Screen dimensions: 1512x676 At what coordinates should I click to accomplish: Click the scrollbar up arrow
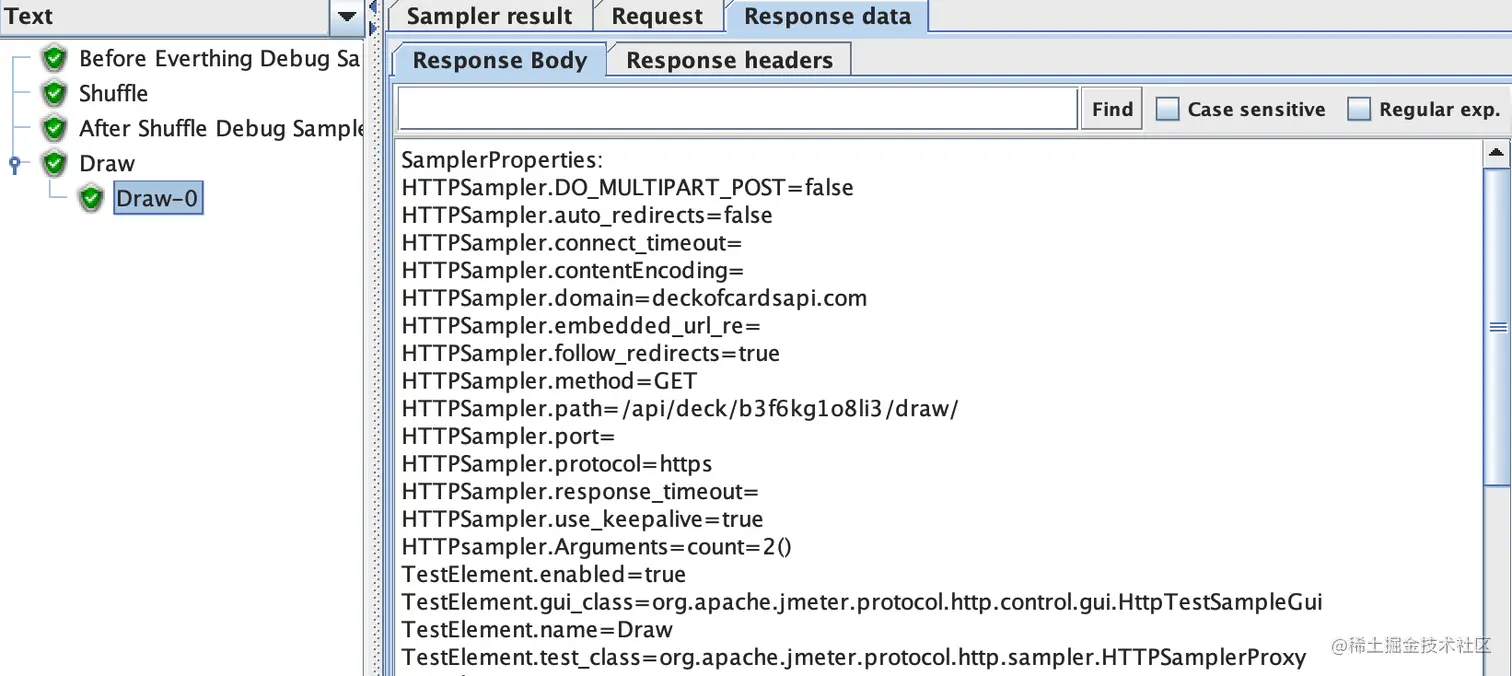pos(1497,154)
